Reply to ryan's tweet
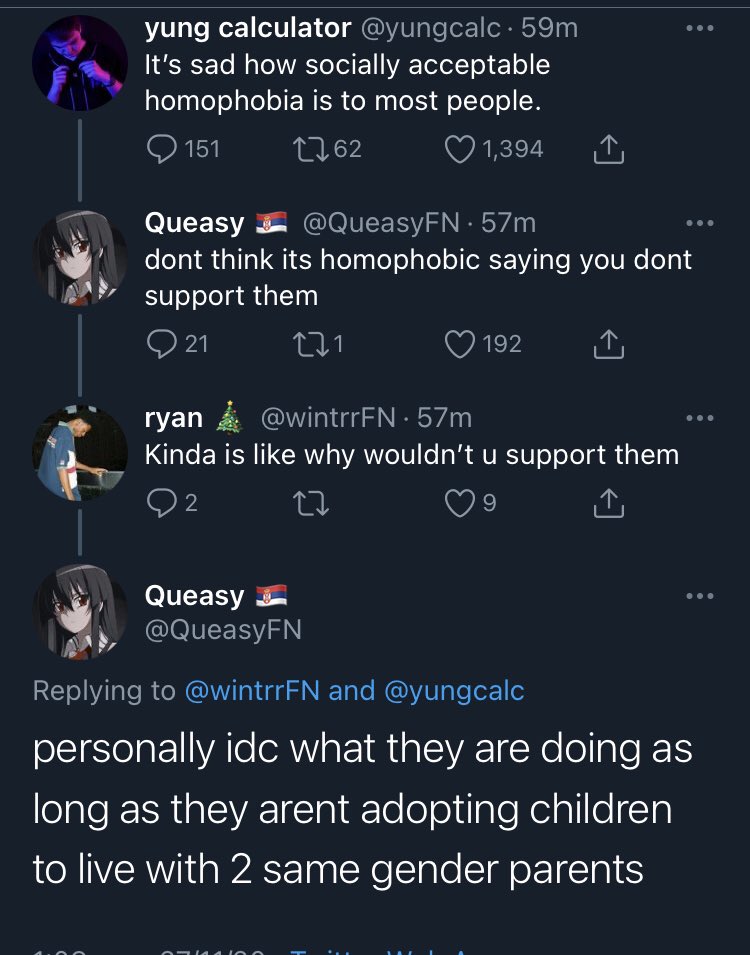The height and width of the screenshot is (955, 750). click(x=161, y=504)
